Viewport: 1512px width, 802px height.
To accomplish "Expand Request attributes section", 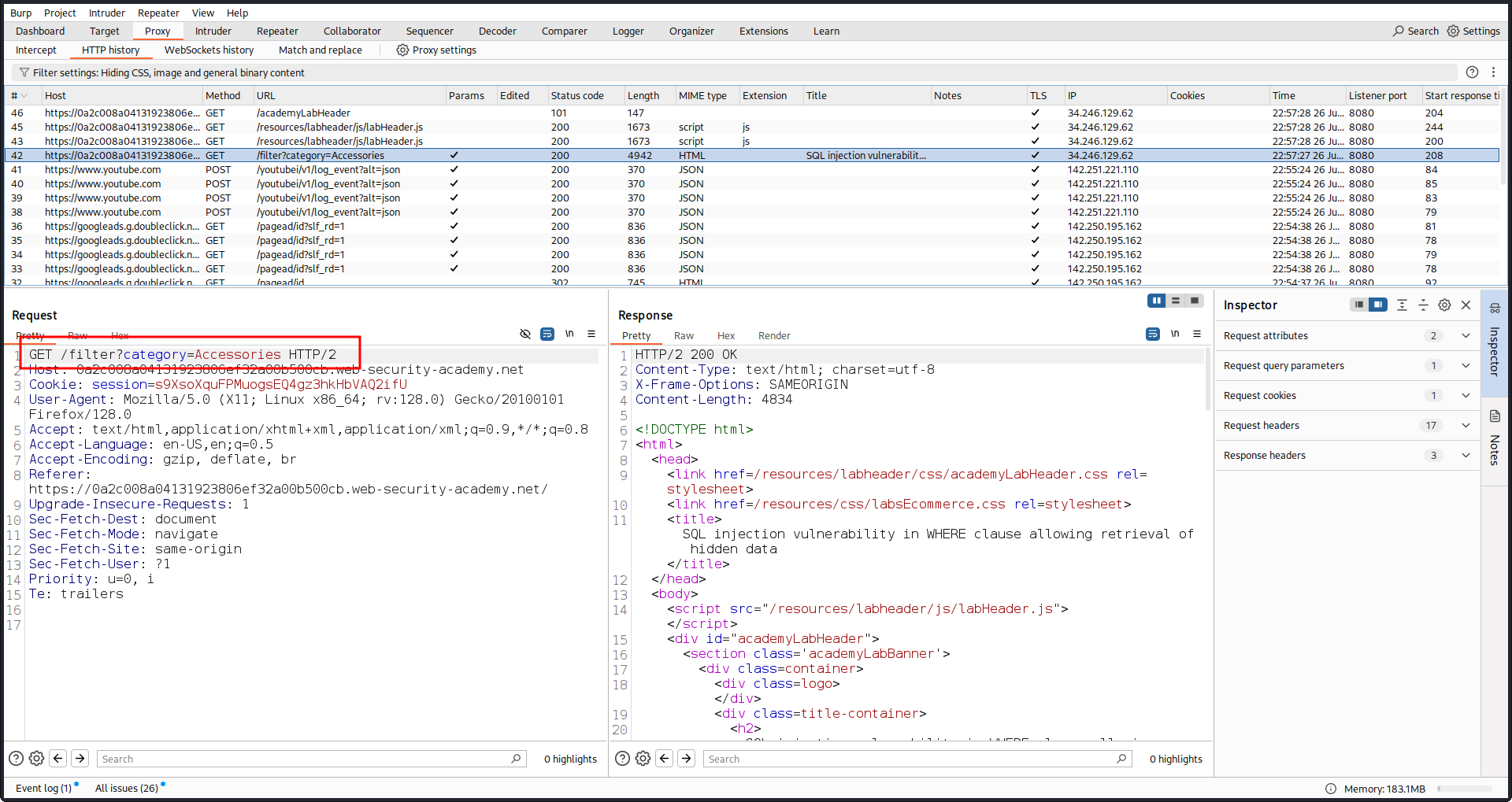I will tap(1466, 336).
